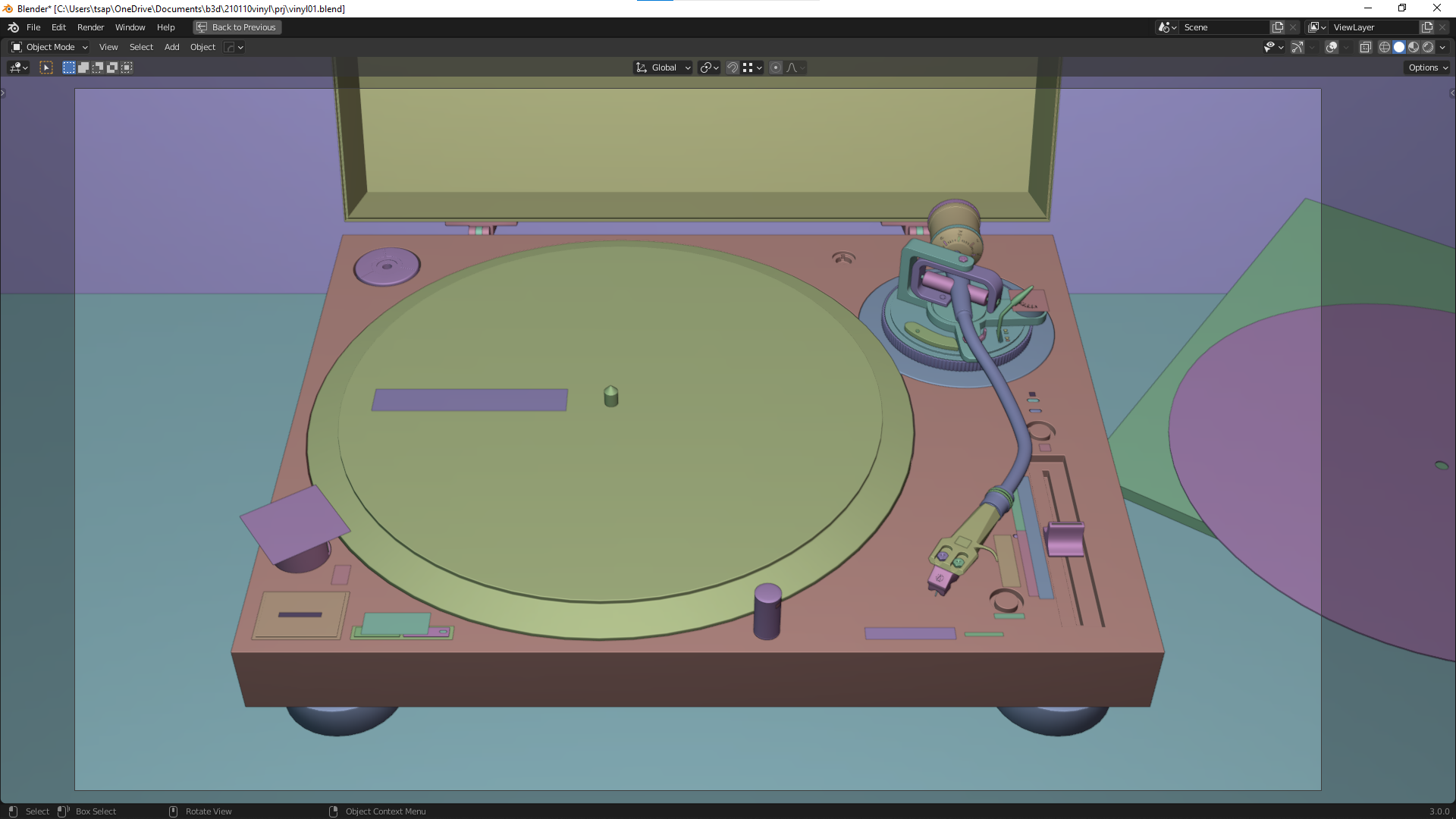Open the Render menu
This screenshot has height=819, width=1456.
pos(90,27)
